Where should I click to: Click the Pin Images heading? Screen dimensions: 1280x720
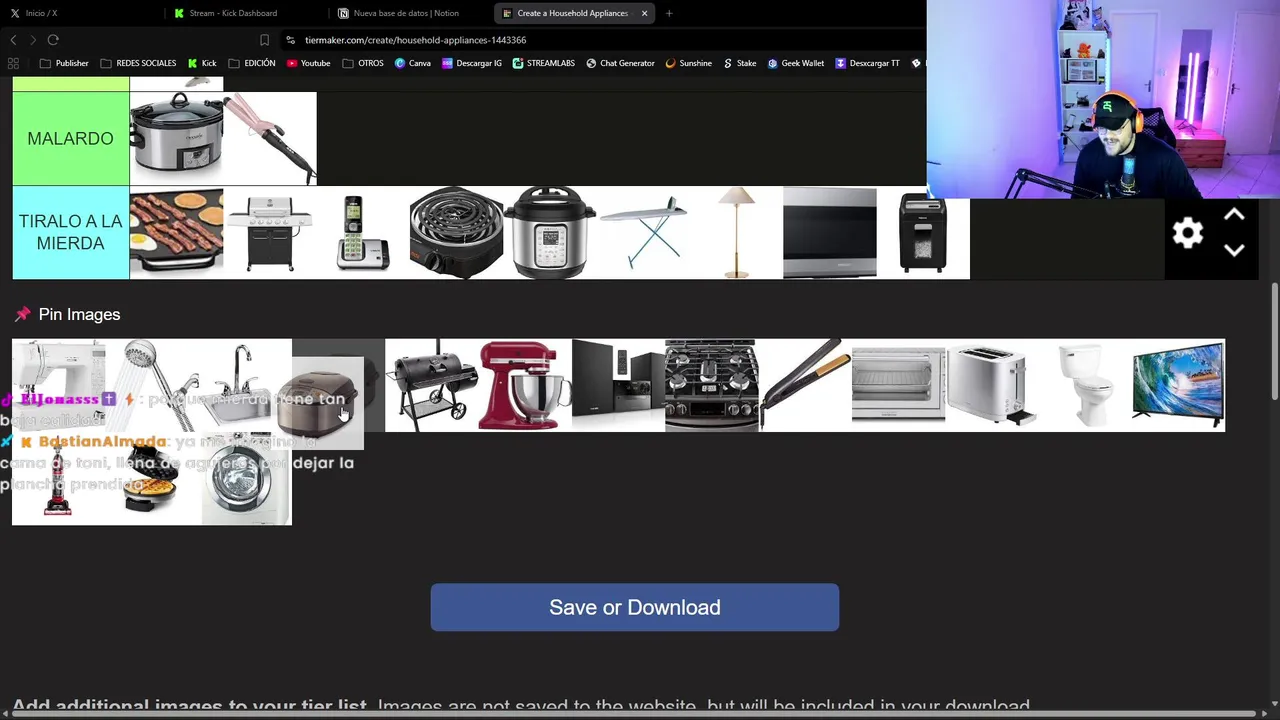tap(79, 314)
